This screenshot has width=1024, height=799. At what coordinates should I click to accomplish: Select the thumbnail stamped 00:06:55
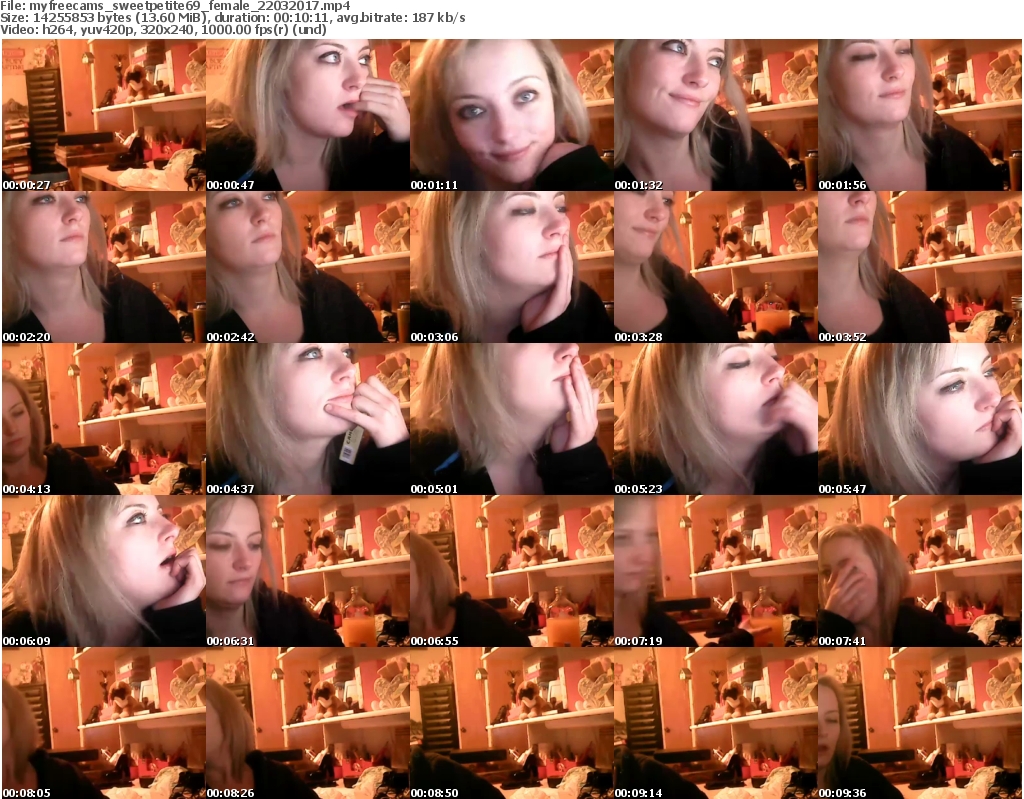(512, 571)
